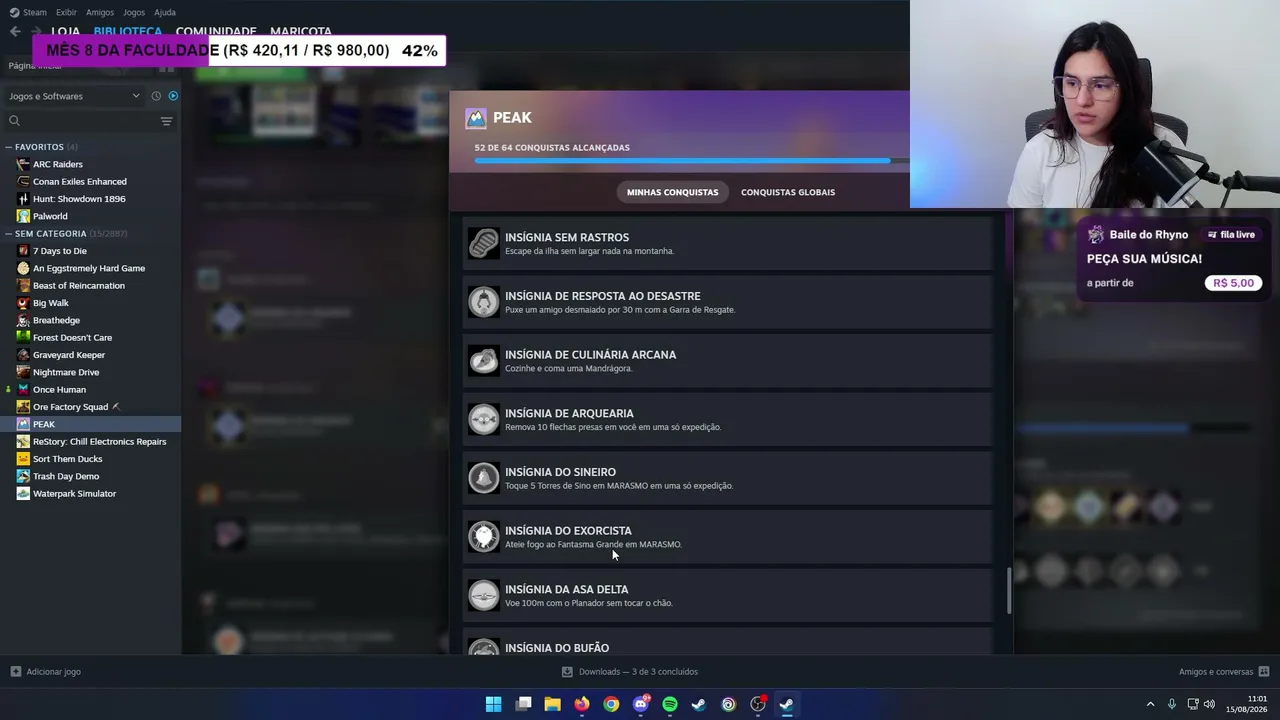Open the Downloads status link
Screen dimensions: 1280x720
point(630,672)
